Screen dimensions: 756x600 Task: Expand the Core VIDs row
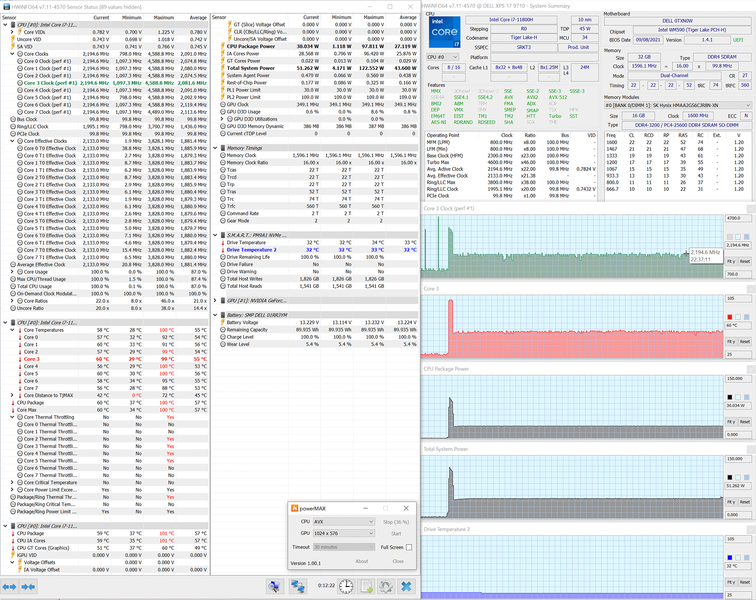pyautogui.click(x=12, y=32)
